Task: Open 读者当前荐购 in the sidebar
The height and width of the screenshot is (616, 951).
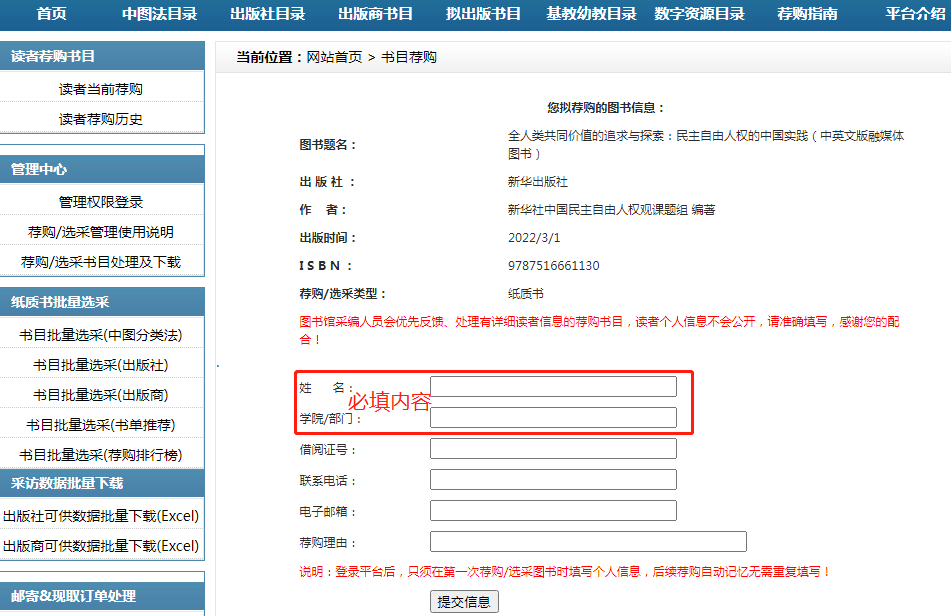Action: (101, 89)
